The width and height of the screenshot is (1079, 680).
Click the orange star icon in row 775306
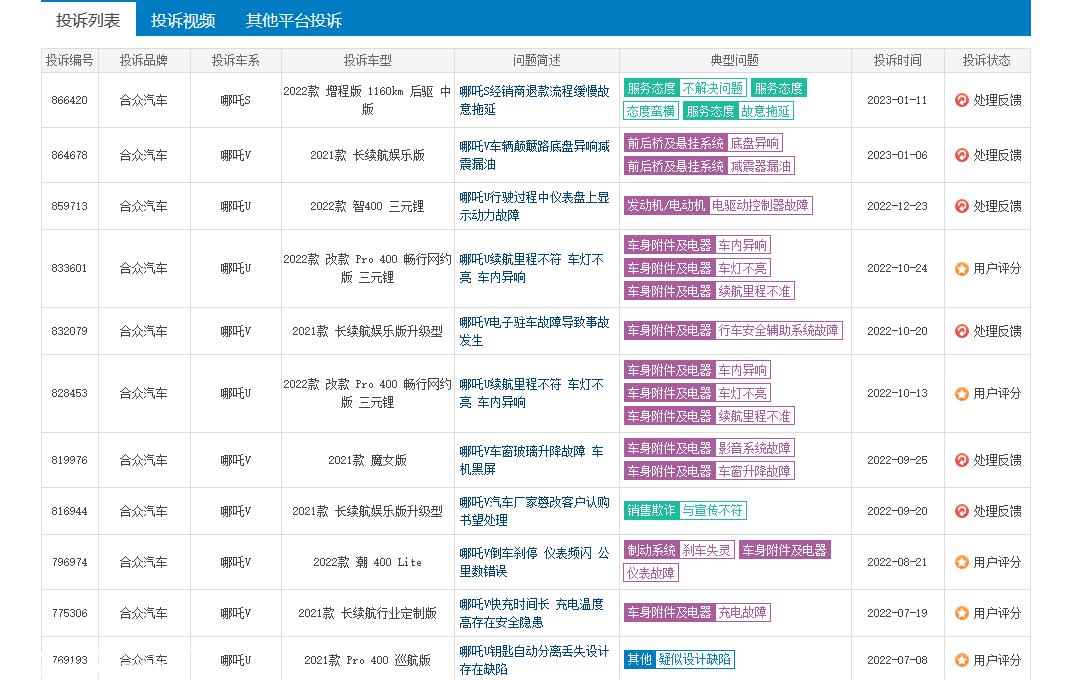961,613
